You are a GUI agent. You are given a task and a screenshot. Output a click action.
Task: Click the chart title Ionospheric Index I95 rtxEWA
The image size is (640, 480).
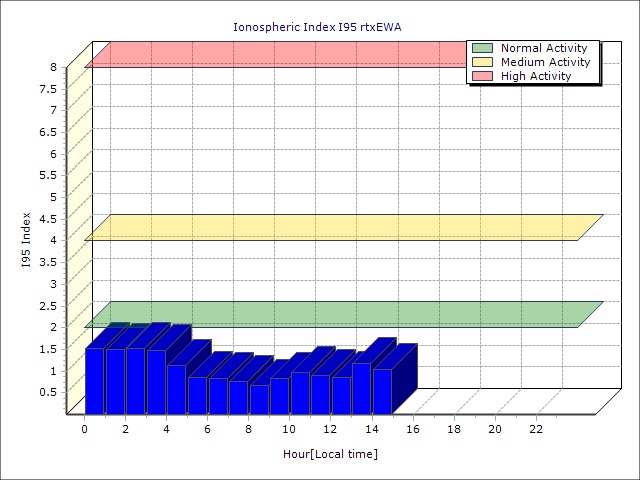pyautogui.click(x=317, y=27)
